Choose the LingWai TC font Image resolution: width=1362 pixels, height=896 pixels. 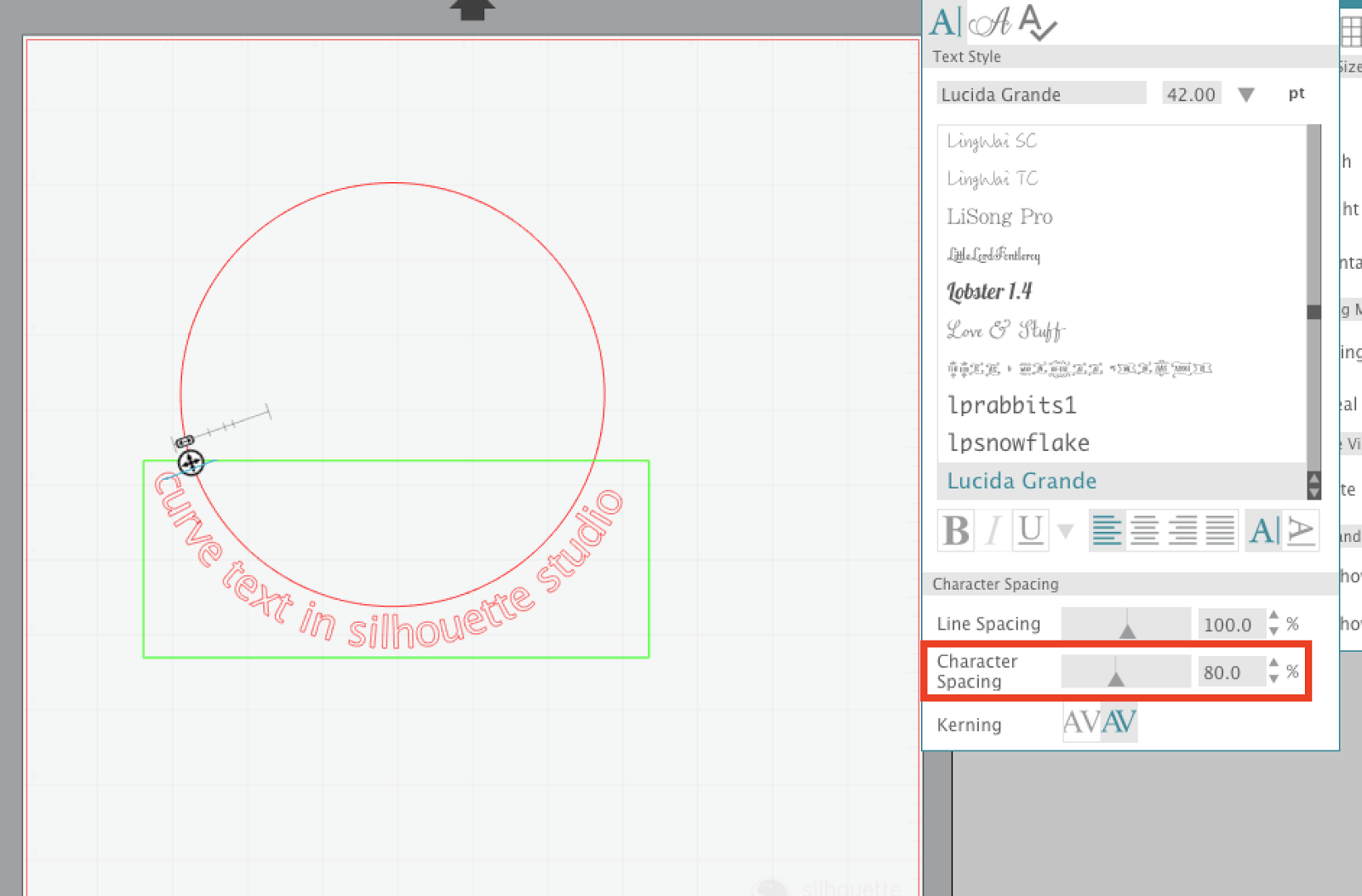pos(993,179)
